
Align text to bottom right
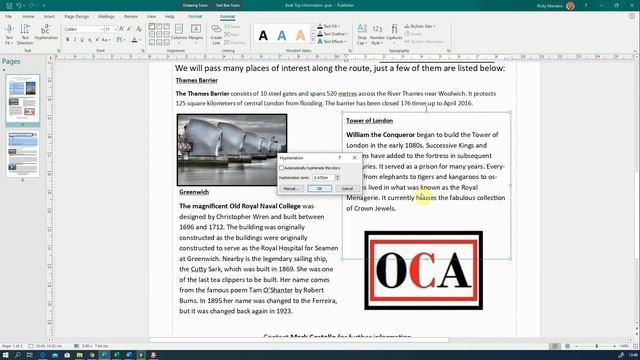pyautogui.click(x=167, y=42)
